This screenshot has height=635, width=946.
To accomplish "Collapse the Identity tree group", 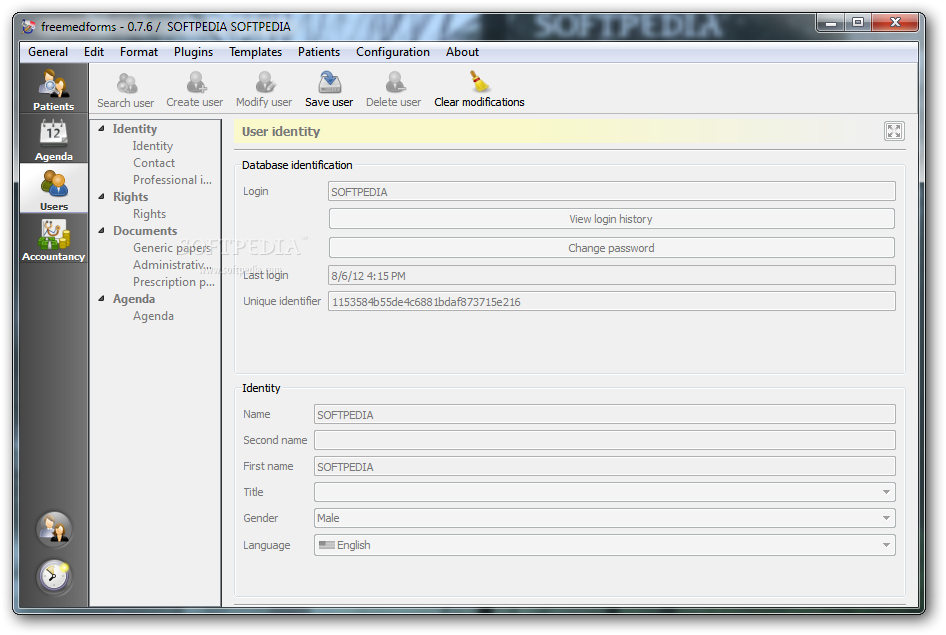I will [x=101, y=128].
